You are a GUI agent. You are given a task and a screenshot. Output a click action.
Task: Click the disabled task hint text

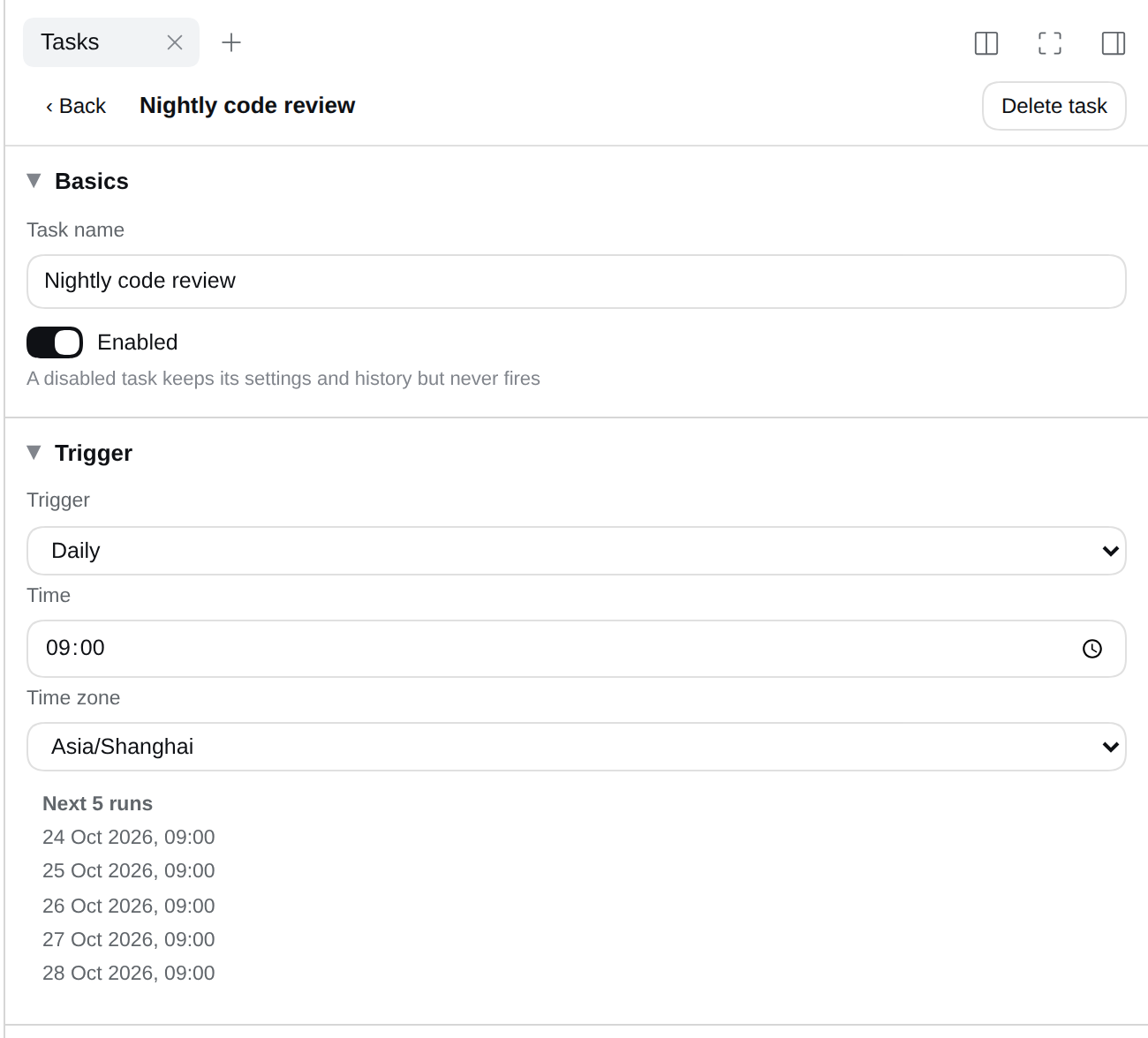[283, 379]
